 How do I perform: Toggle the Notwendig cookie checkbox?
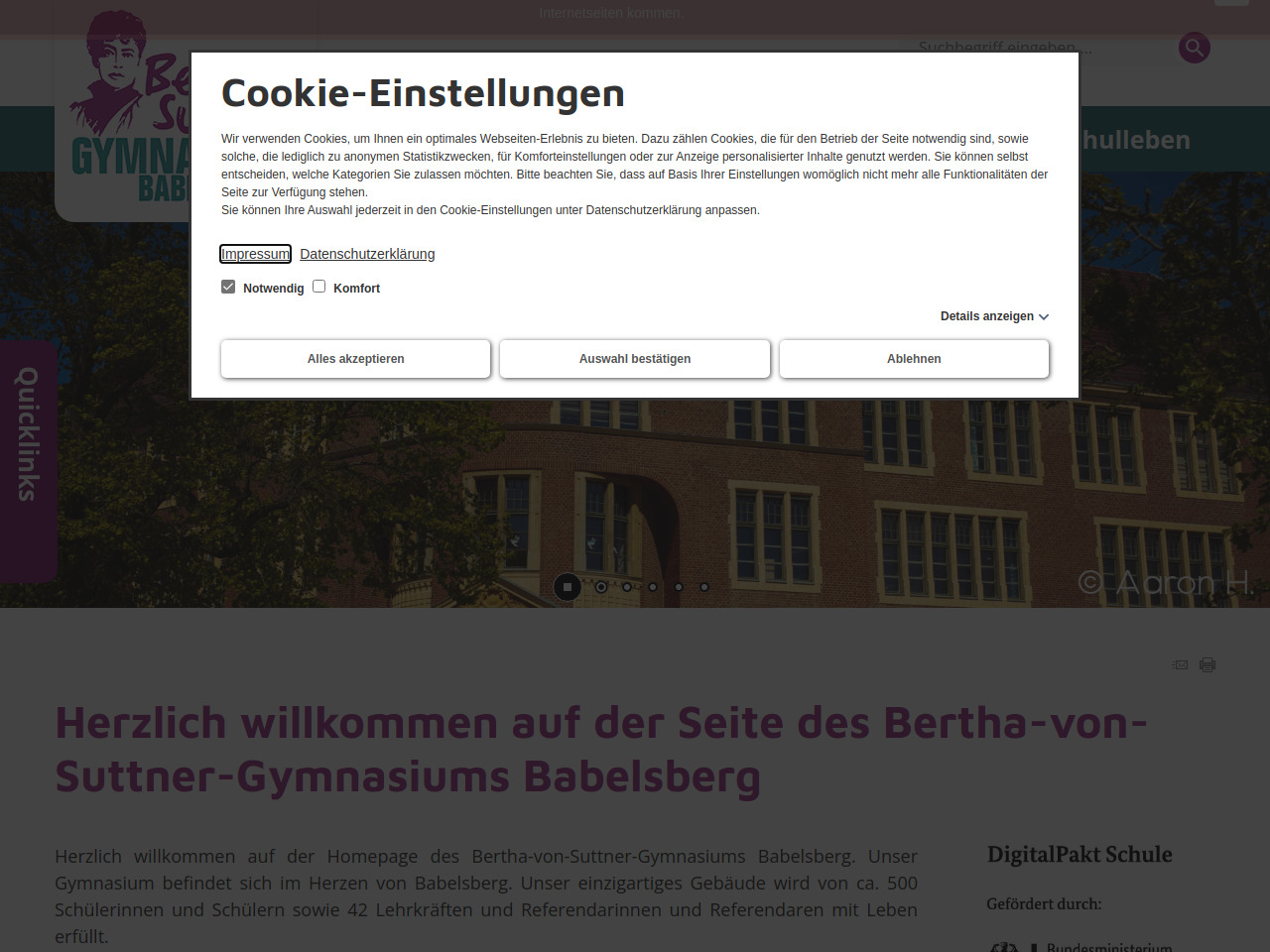tap(228, 287)
